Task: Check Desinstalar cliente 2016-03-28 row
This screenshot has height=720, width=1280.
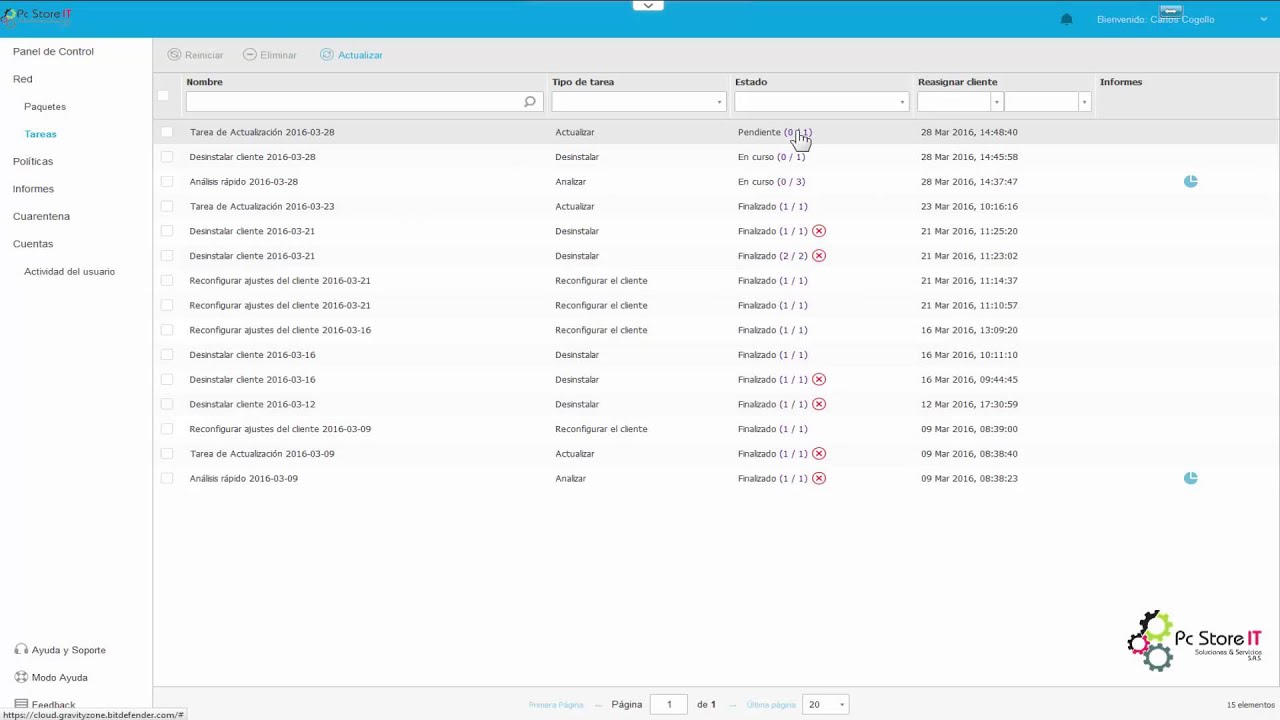Action: tap(167, 157)
